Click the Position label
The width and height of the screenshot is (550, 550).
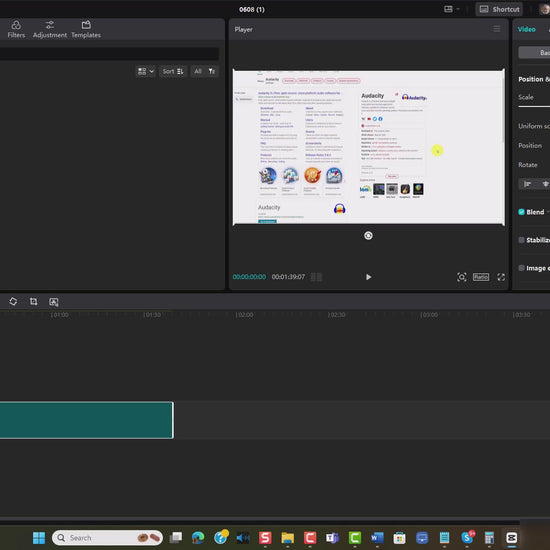click(530, 146)
